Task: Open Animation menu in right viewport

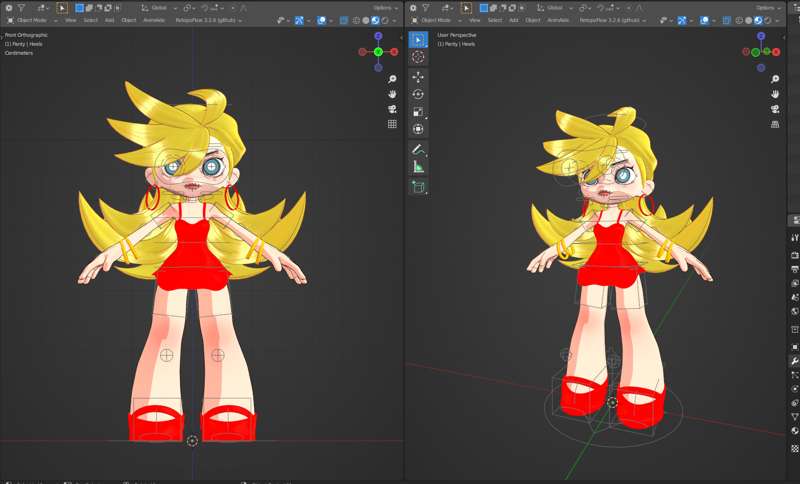Action: (x=558, y=20)
